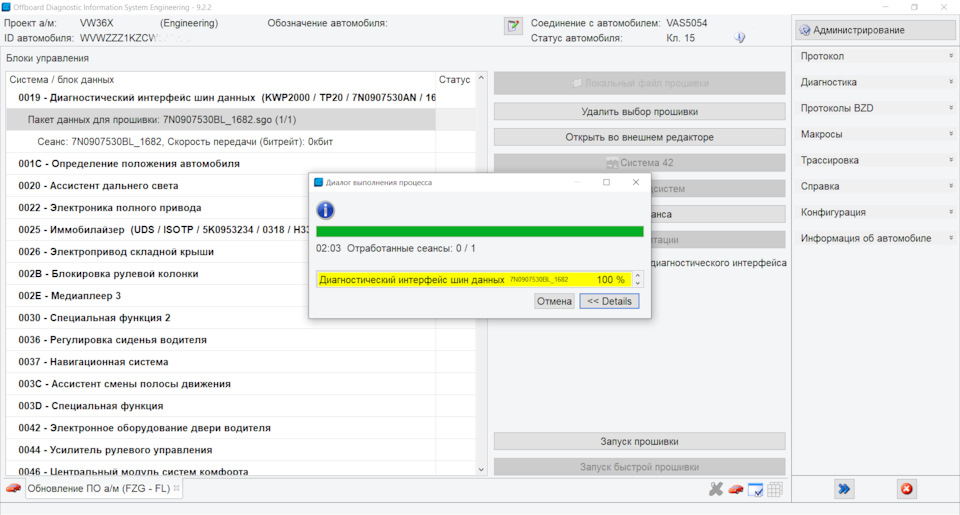
Task: Click the down arrow of dialog list spinner
Action: tap(638, 284)
